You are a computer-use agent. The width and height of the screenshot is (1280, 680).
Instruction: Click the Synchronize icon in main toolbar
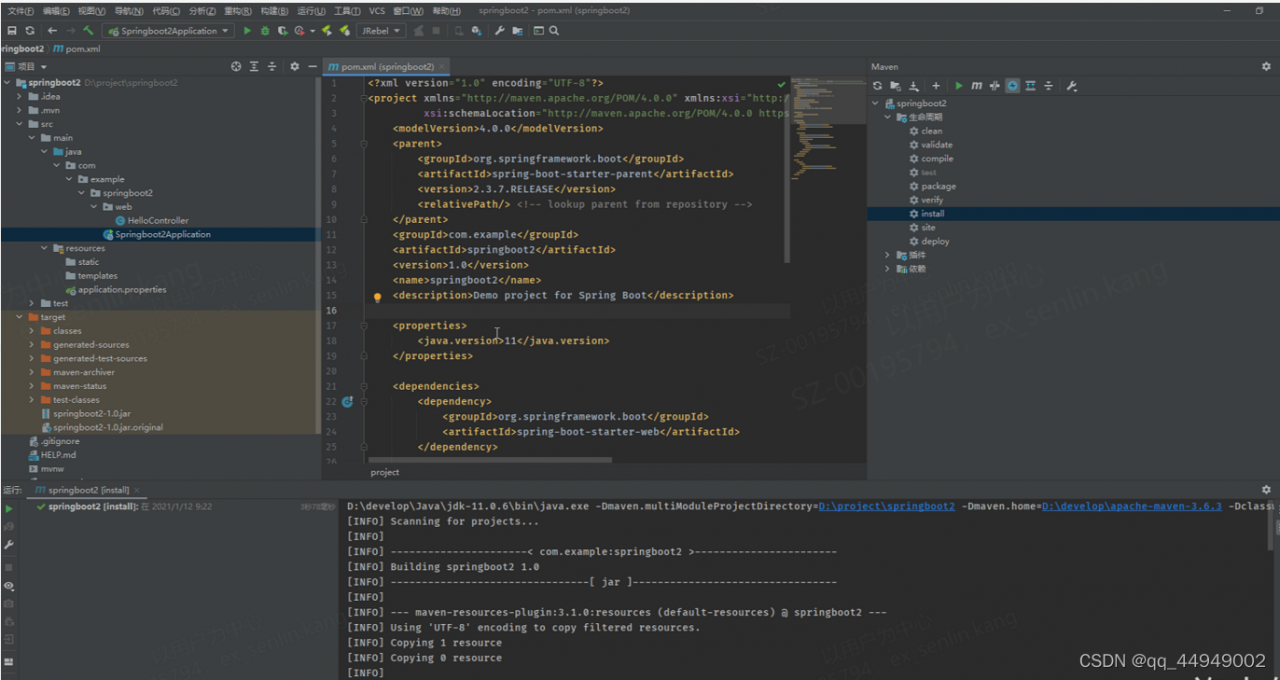(30, 31)
